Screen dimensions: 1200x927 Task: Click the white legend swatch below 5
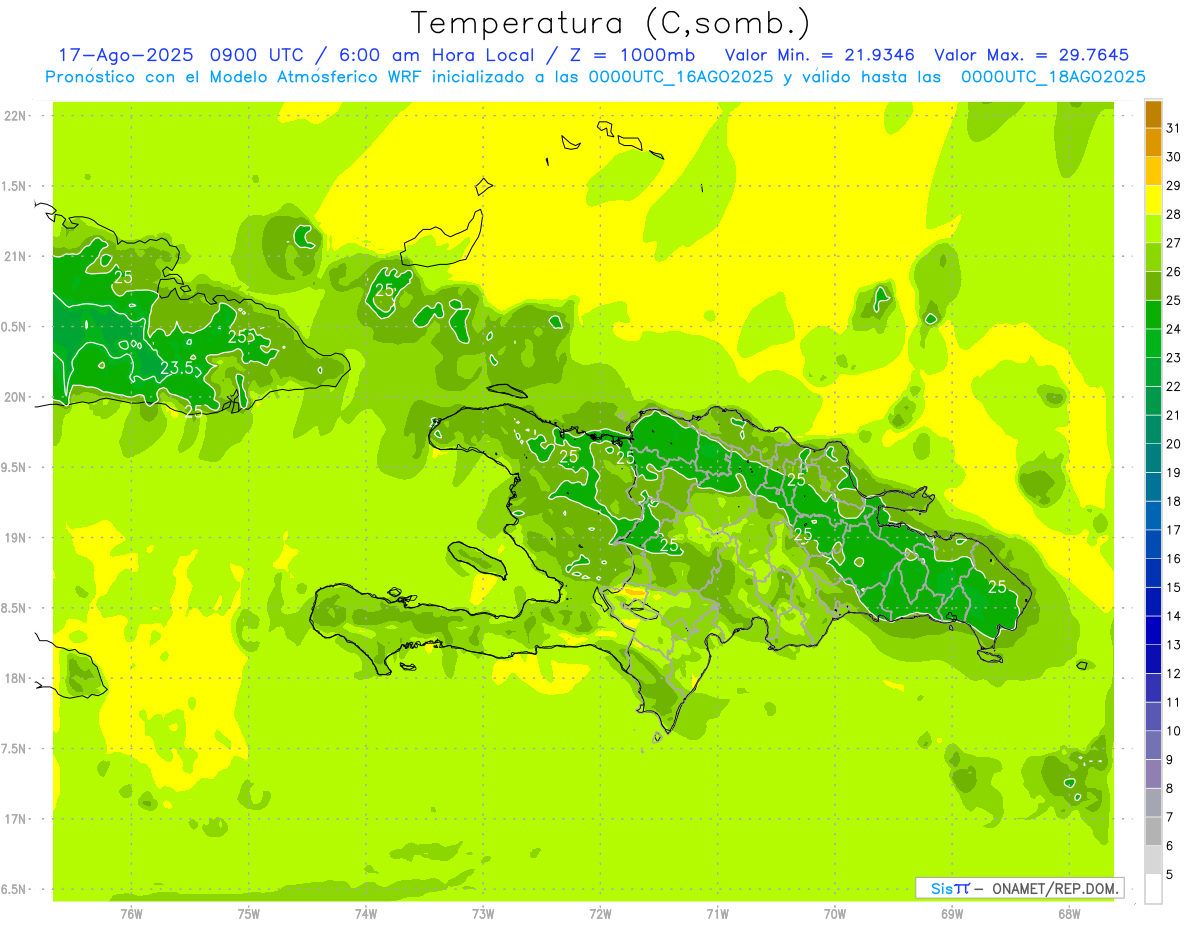pyautogui.click(x=1153, y=889)
